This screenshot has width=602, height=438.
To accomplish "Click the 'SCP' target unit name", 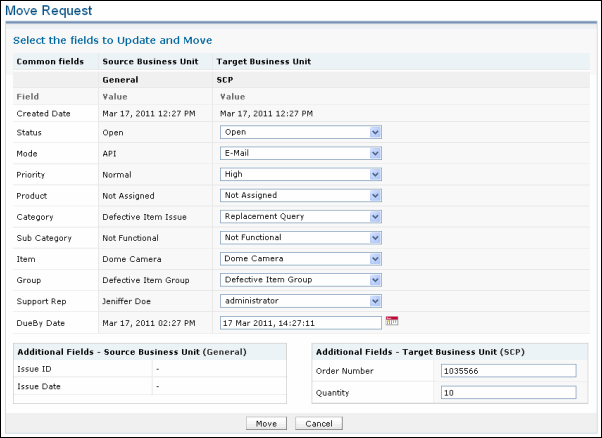I will pos(225,80).
